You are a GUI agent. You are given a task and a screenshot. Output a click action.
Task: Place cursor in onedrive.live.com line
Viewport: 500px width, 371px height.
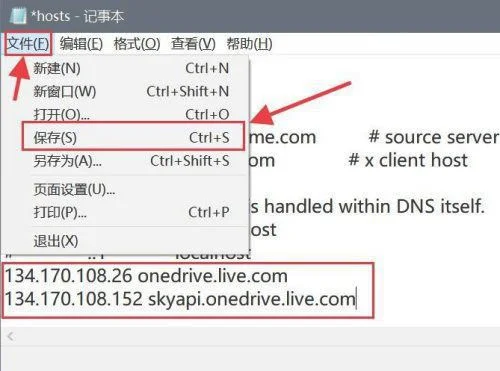pyautogui.click(x=146, y=276)
